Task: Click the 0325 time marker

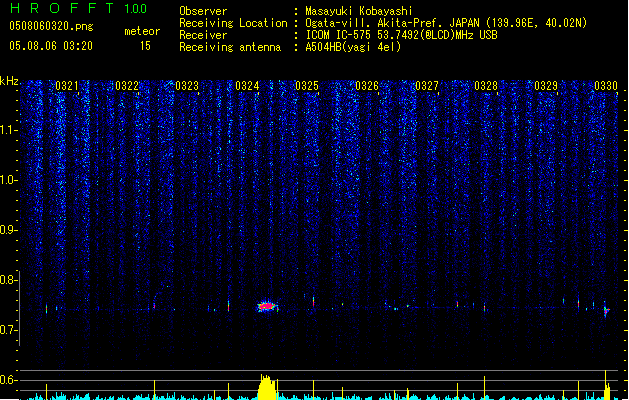Action: point(307,86)
